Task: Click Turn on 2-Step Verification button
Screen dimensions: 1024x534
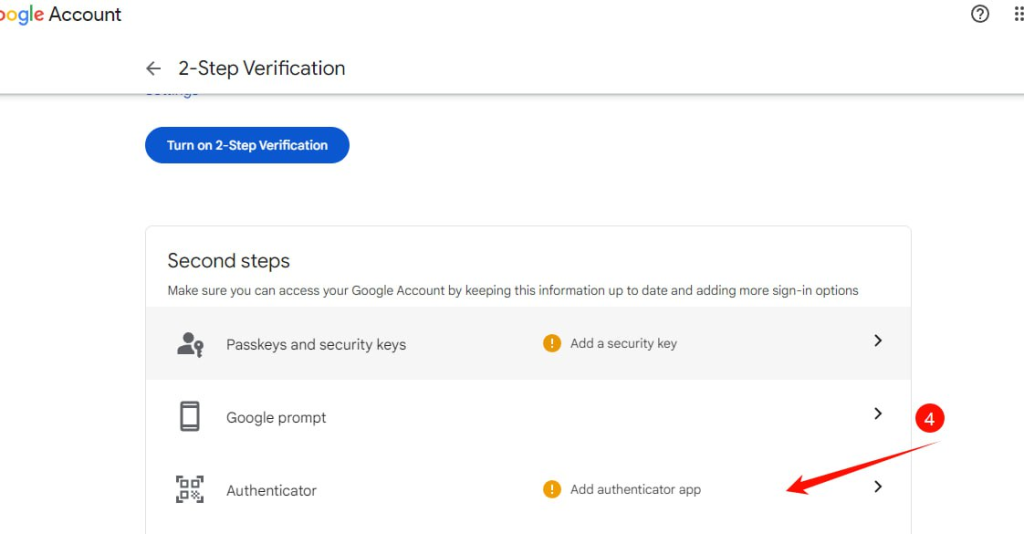Action: coord(247,145)
